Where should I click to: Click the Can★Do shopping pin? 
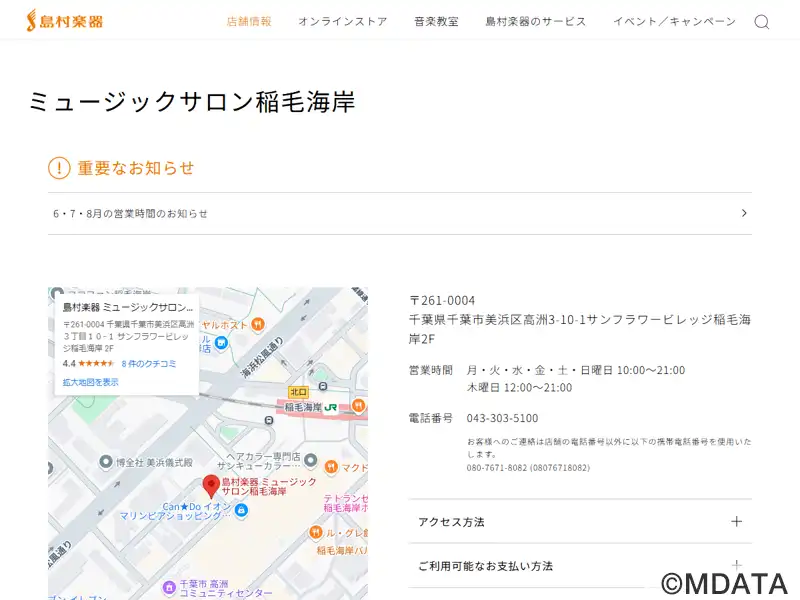pos(241,509)
